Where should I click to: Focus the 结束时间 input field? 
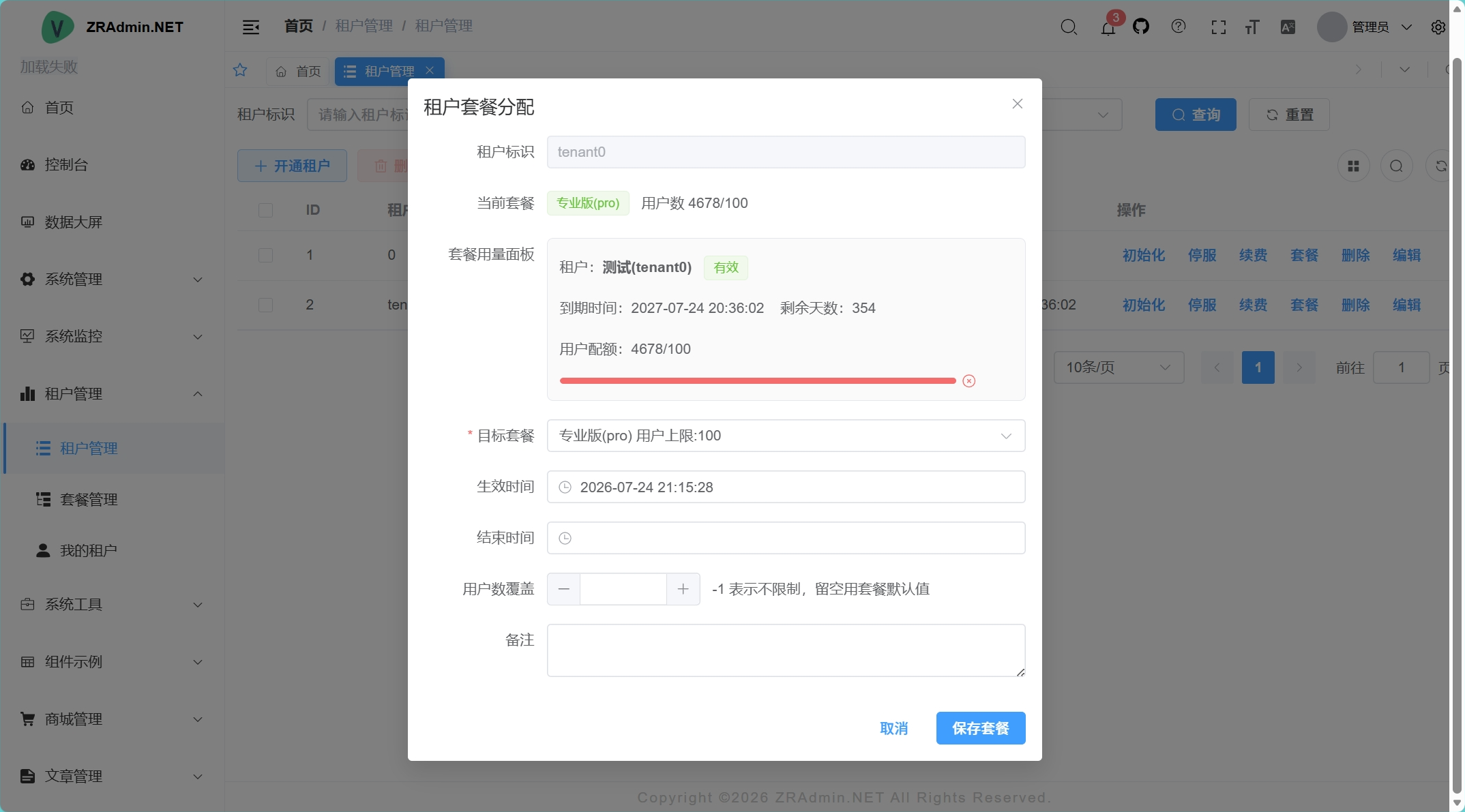[786, 538]
